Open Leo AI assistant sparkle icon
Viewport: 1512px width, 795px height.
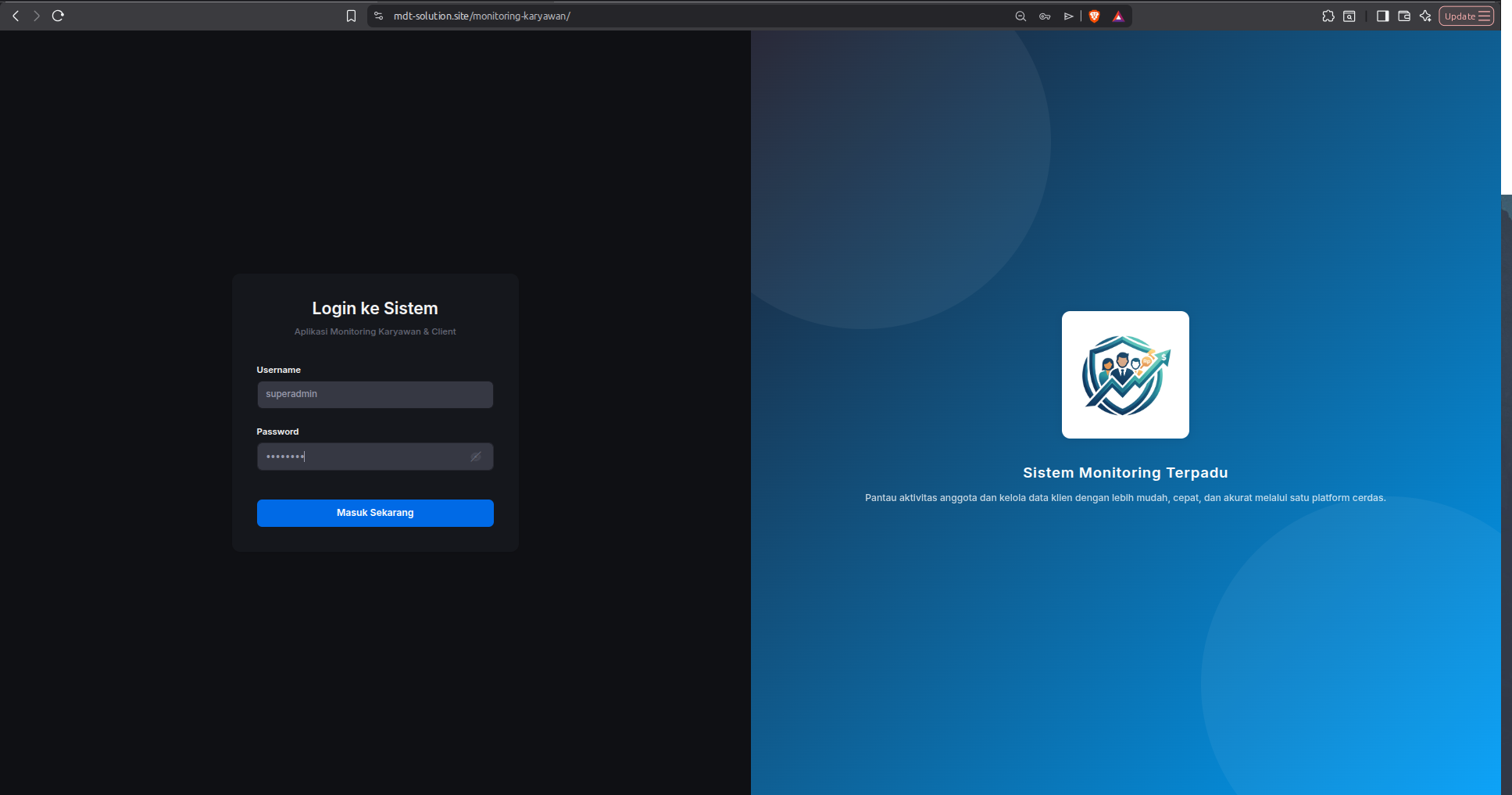point(1425,16)
